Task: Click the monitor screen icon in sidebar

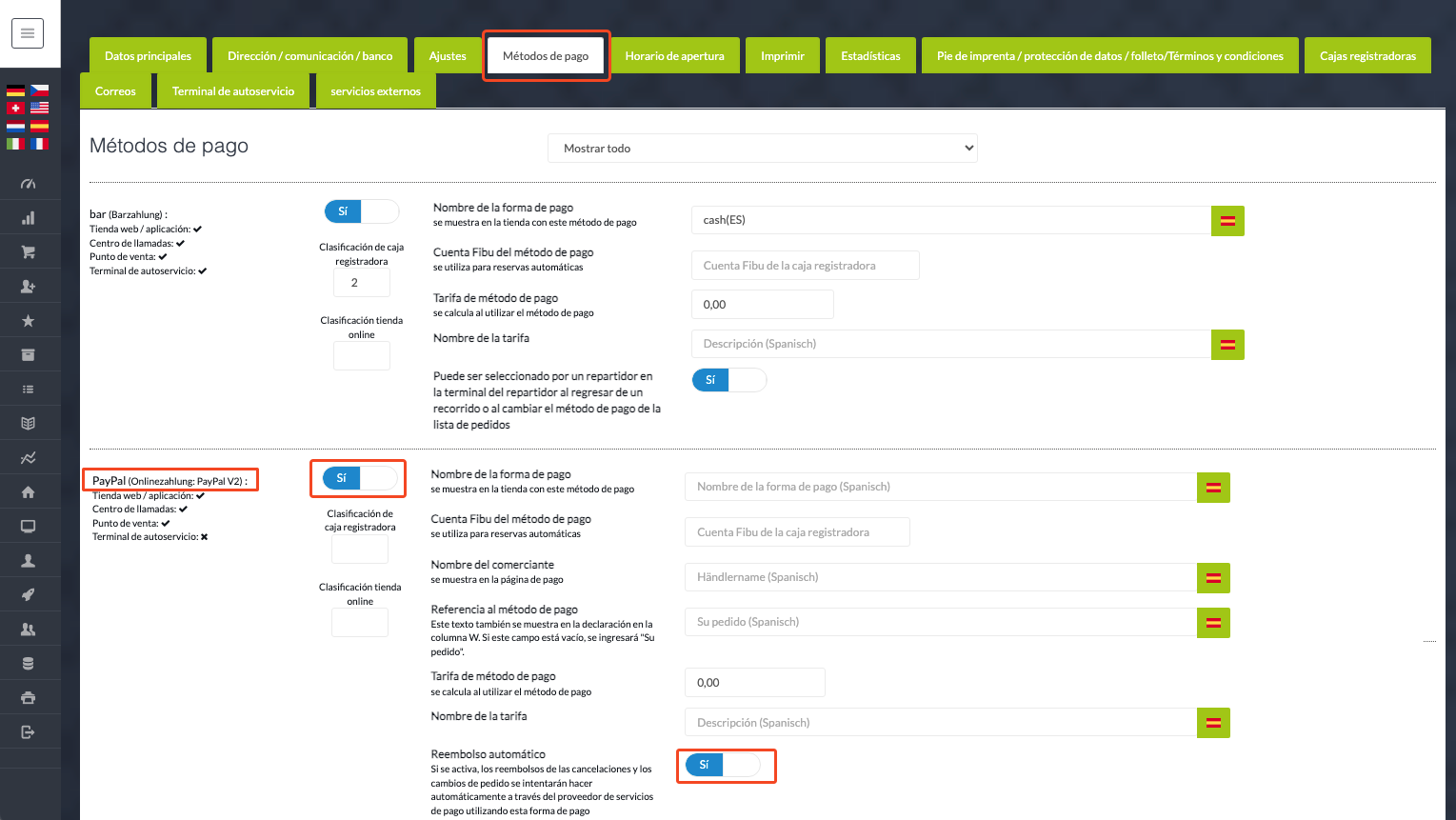Action: click(x=29, y=527)
